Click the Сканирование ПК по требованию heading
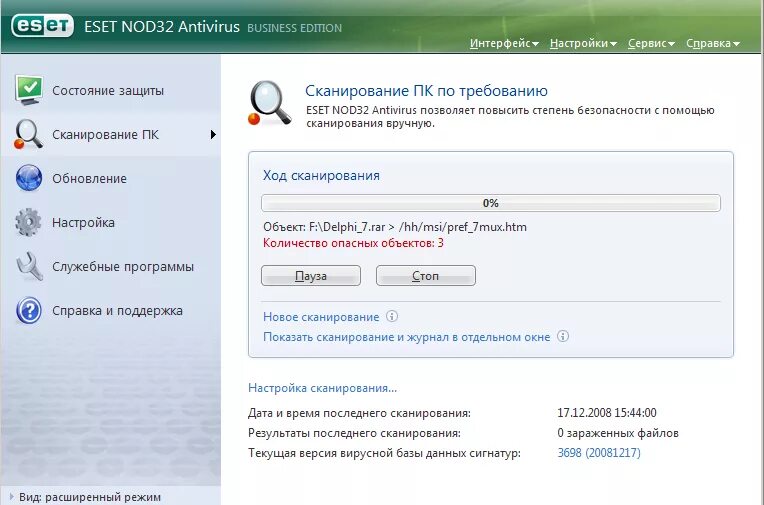Image resolution: width=764 pixels, height=505 pixels. [x=426, y=91]
